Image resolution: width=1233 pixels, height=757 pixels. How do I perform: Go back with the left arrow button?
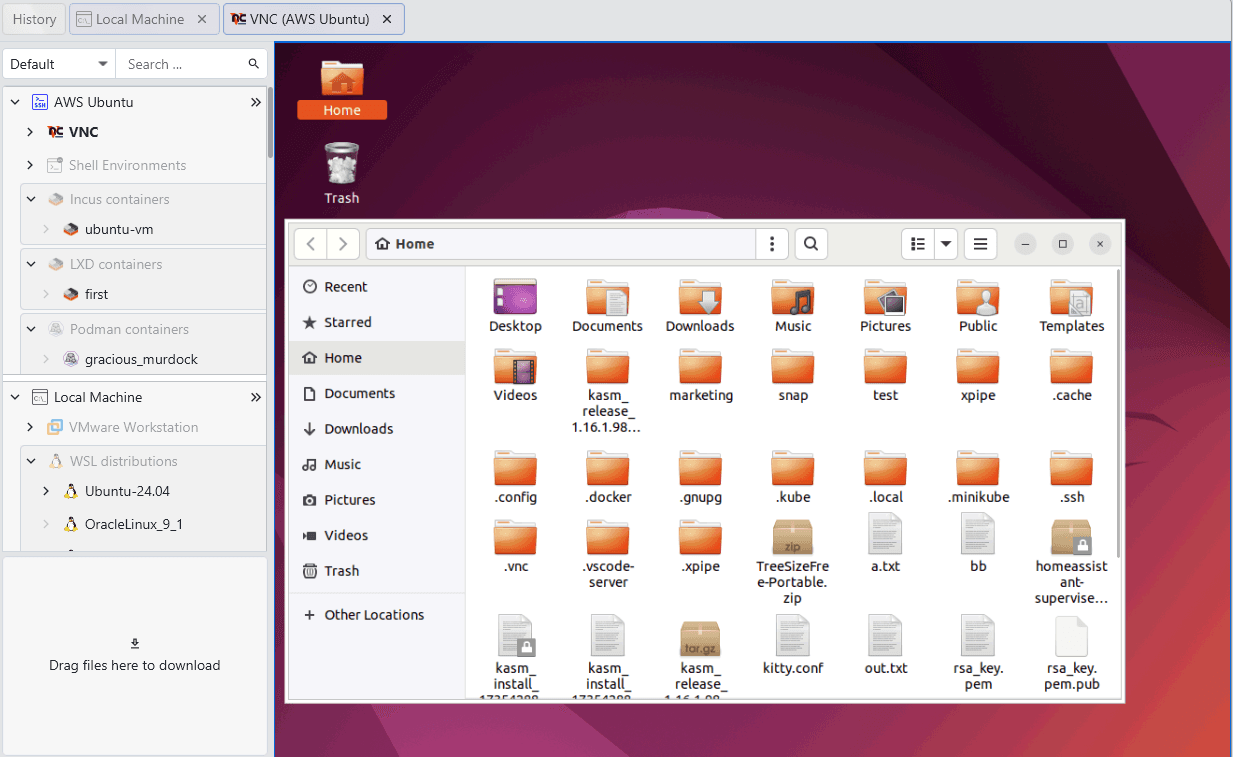point(311,244)
